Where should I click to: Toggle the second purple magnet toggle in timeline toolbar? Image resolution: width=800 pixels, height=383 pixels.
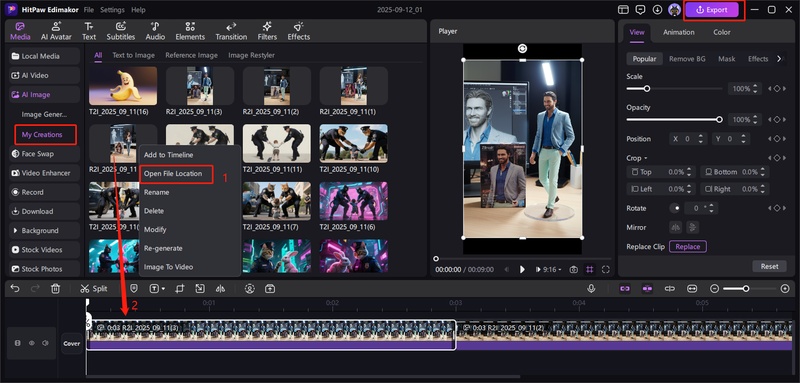point(647,289)
